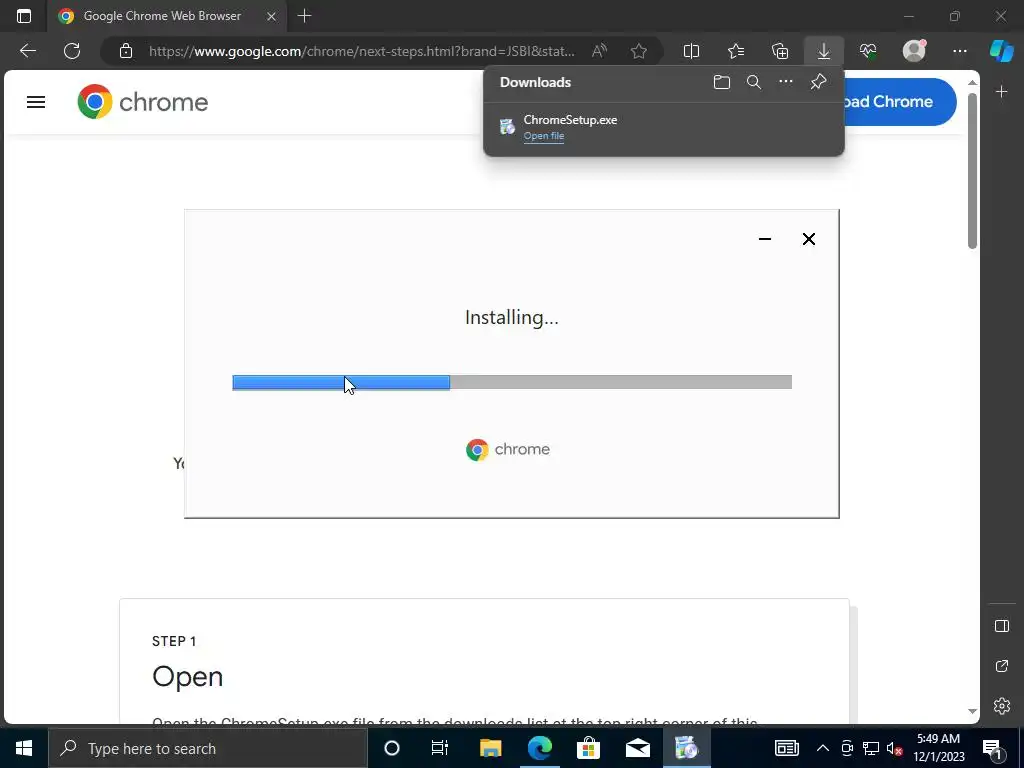Screen dimensions: 1024x768
Task: Open Mail app from taskbar
Action: pyautogui.click(x=637, y=748)
